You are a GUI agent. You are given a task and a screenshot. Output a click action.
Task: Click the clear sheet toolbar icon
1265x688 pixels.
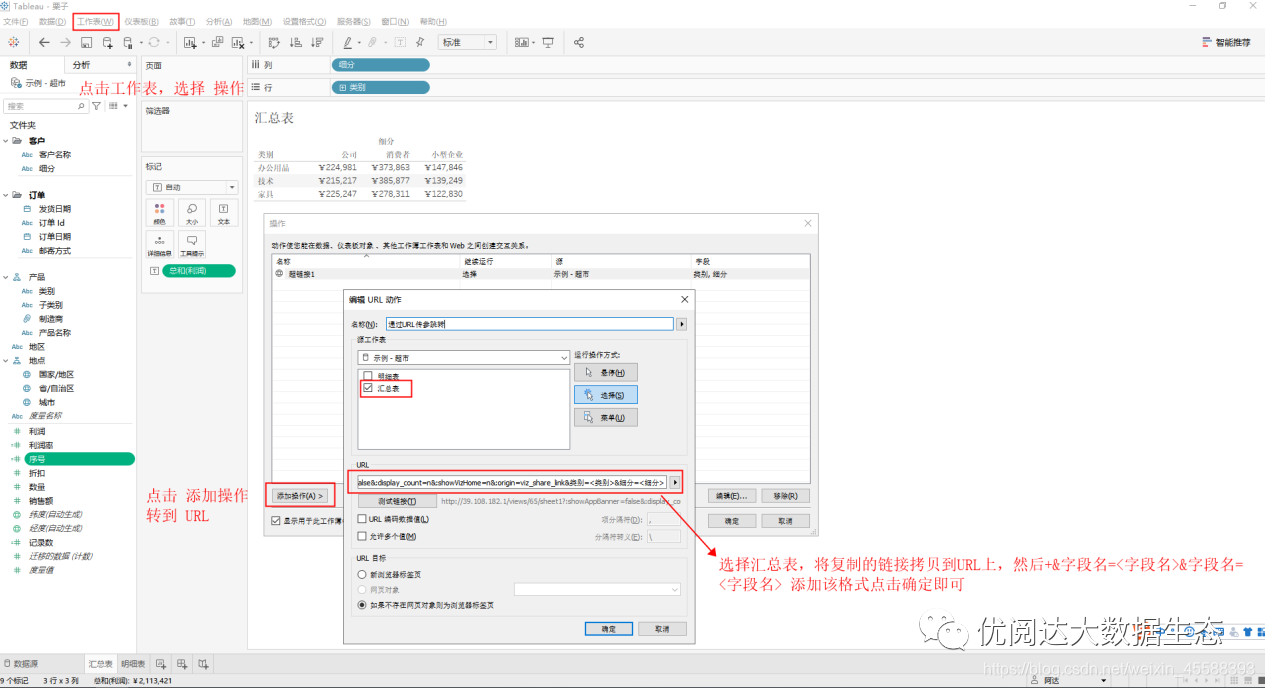click(x=238, y=42)
